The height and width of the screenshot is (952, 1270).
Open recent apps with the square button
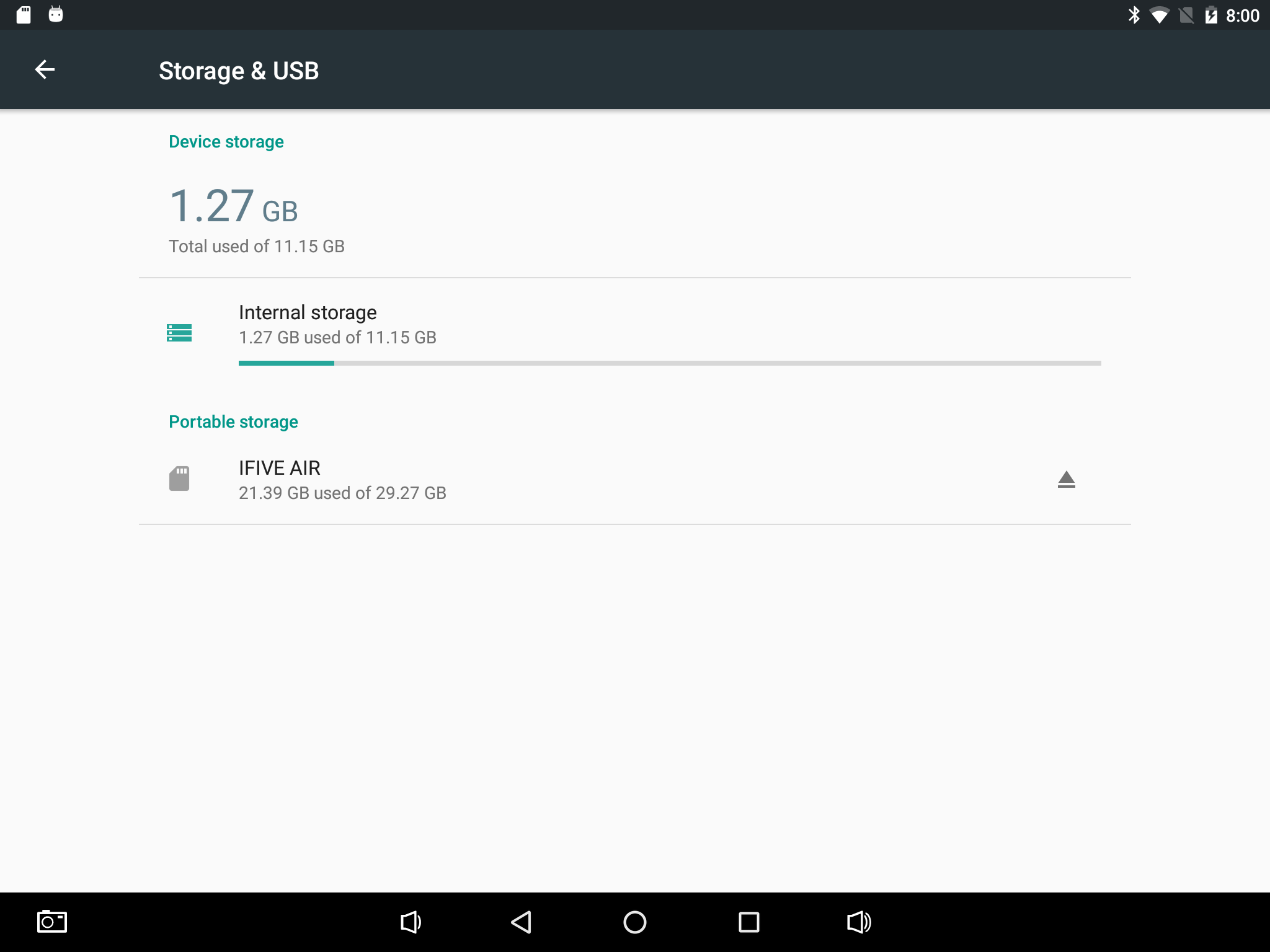(x=749, y=922)
